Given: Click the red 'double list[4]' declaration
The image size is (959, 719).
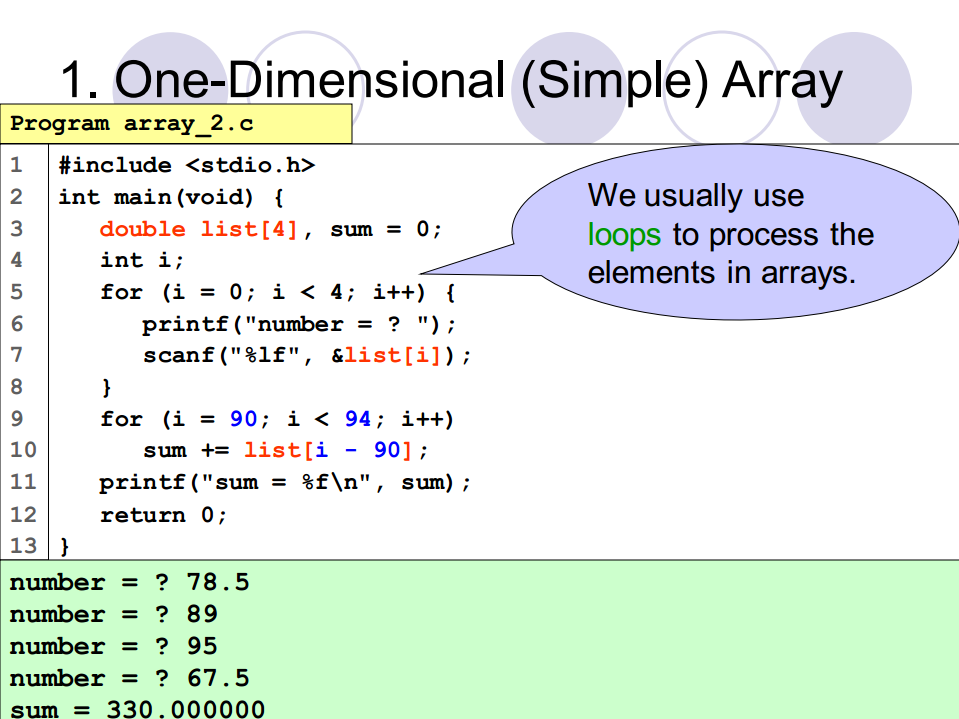Looking at the screenshot, I should pyautogui.click(x=199, y=229).
